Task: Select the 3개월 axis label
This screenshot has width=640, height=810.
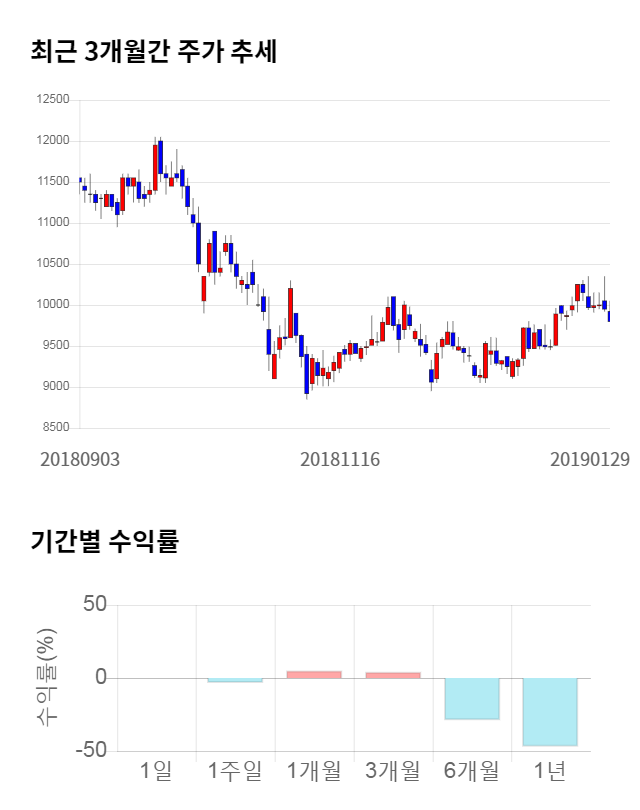Action: [x=393, y=770]
